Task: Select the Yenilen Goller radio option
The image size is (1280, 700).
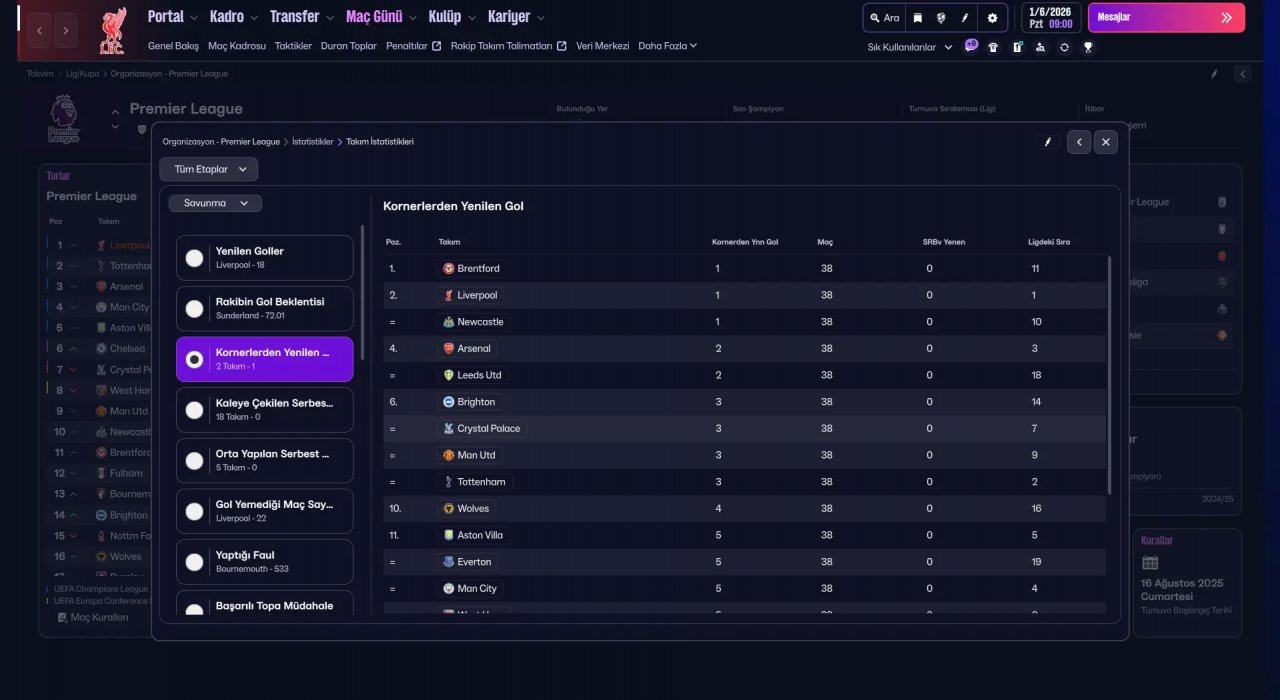Action: click(195, 258)
